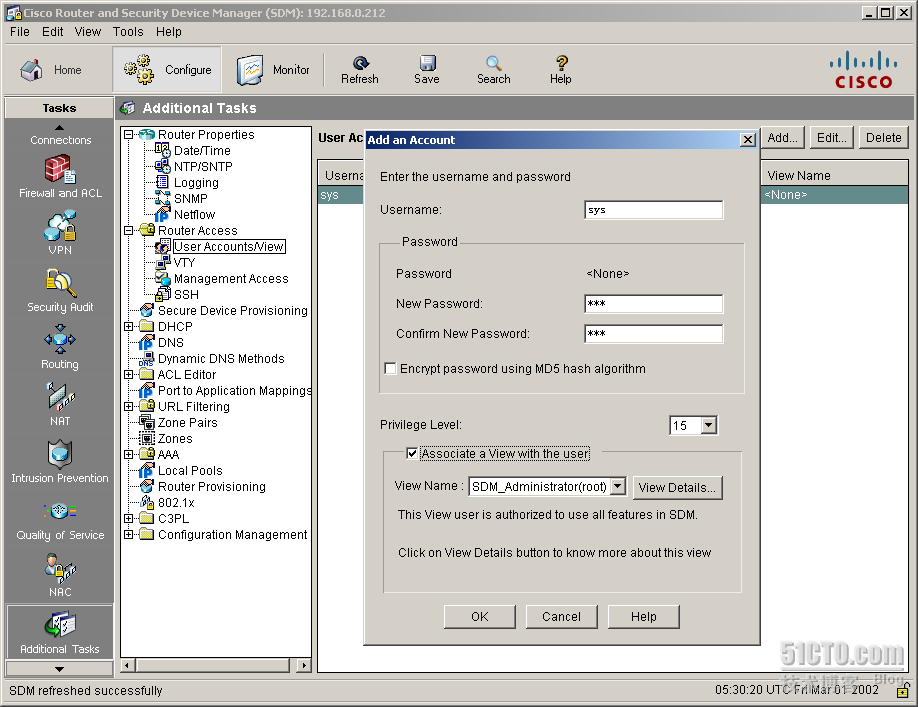The width and height of the screenshot is (918, 707).
Task: Select the SNMP tree node
Action: (190, 198)
